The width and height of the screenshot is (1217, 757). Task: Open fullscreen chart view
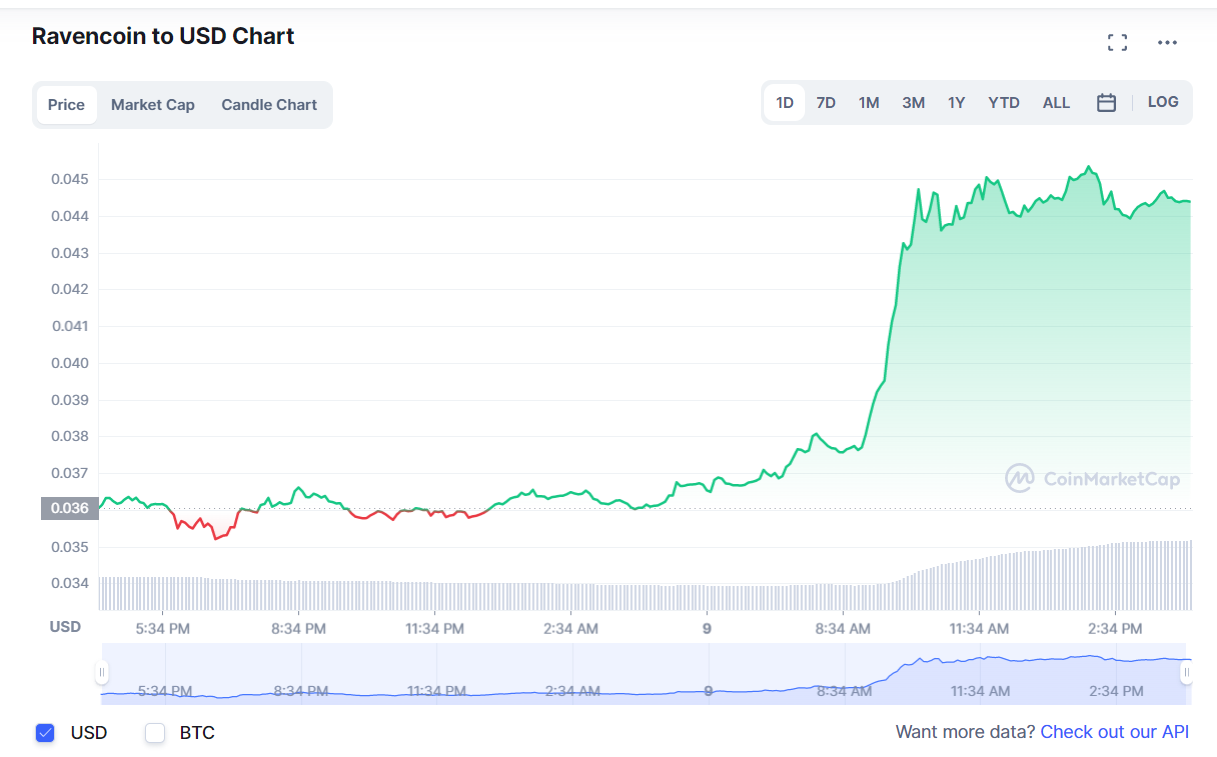click(1117, 42)
